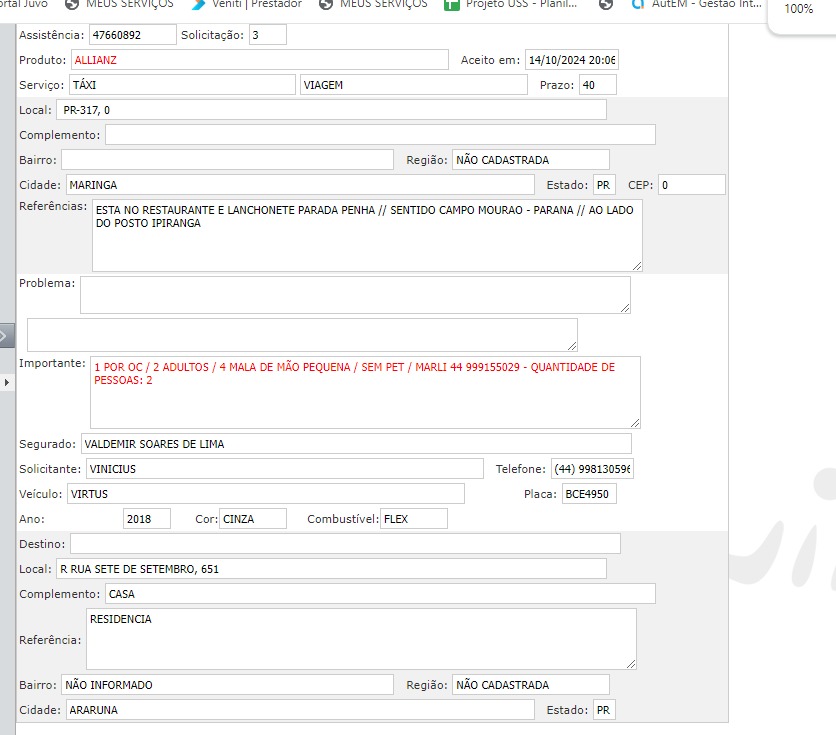Click the Combustível field FLEX
Screen dimensions: 836x735
coord(414,519)
